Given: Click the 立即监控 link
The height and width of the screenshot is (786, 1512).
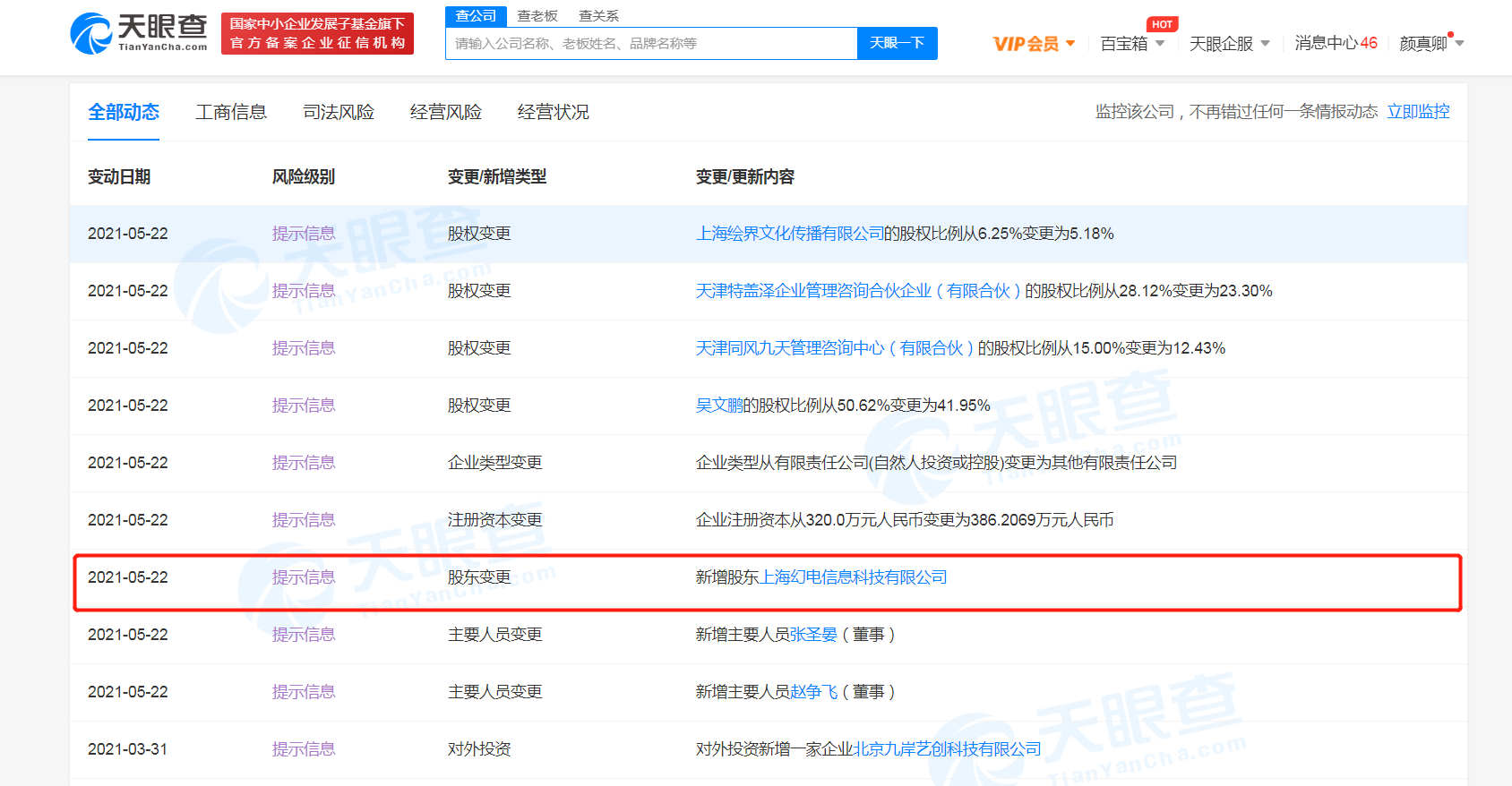Looking at the screenshot, I should [1418, 112].
